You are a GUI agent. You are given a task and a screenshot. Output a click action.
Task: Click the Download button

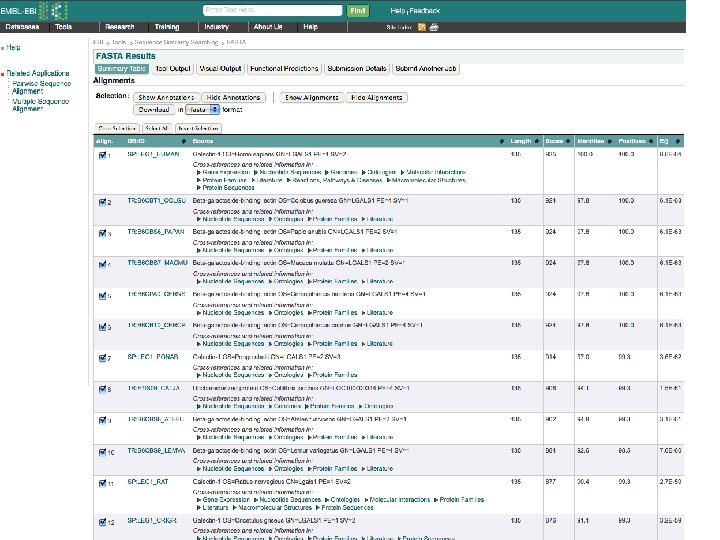click(x=154, y=110)
